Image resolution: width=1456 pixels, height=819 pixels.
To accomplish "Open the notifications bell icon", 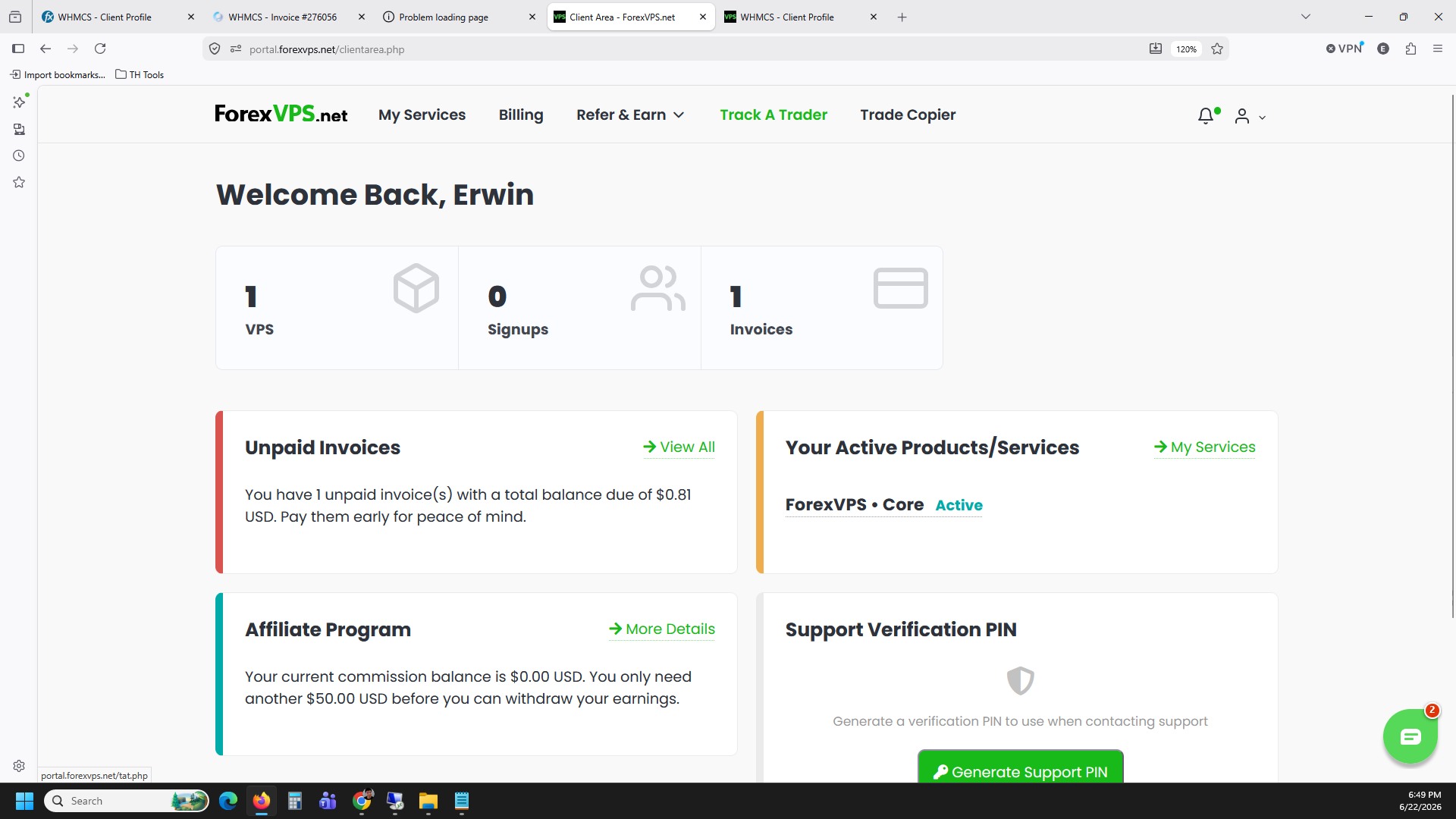I will [1206, 115].
